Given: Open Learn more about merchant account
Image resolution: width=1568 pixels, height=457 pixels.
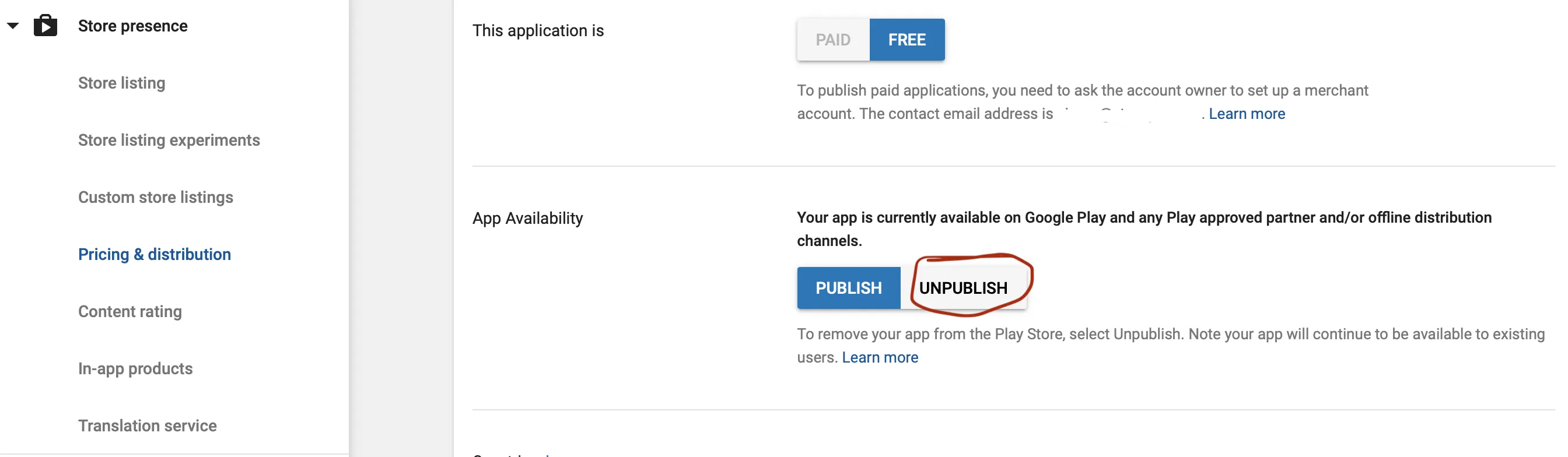Looking at the screenshot, I should coord(1246,114).
